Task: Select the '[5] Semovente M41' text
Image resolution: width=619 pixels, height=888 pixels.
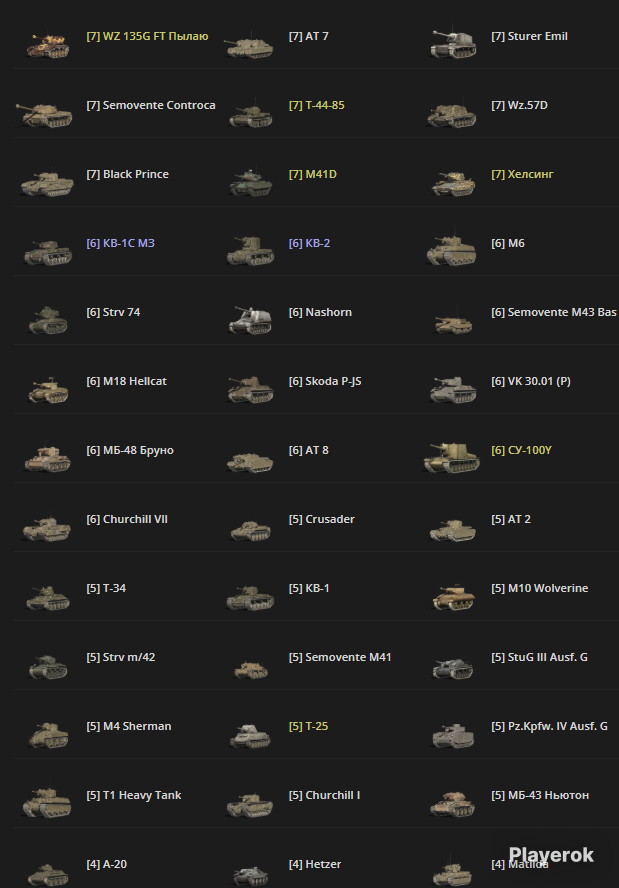Action: click(x=340, y=658)
